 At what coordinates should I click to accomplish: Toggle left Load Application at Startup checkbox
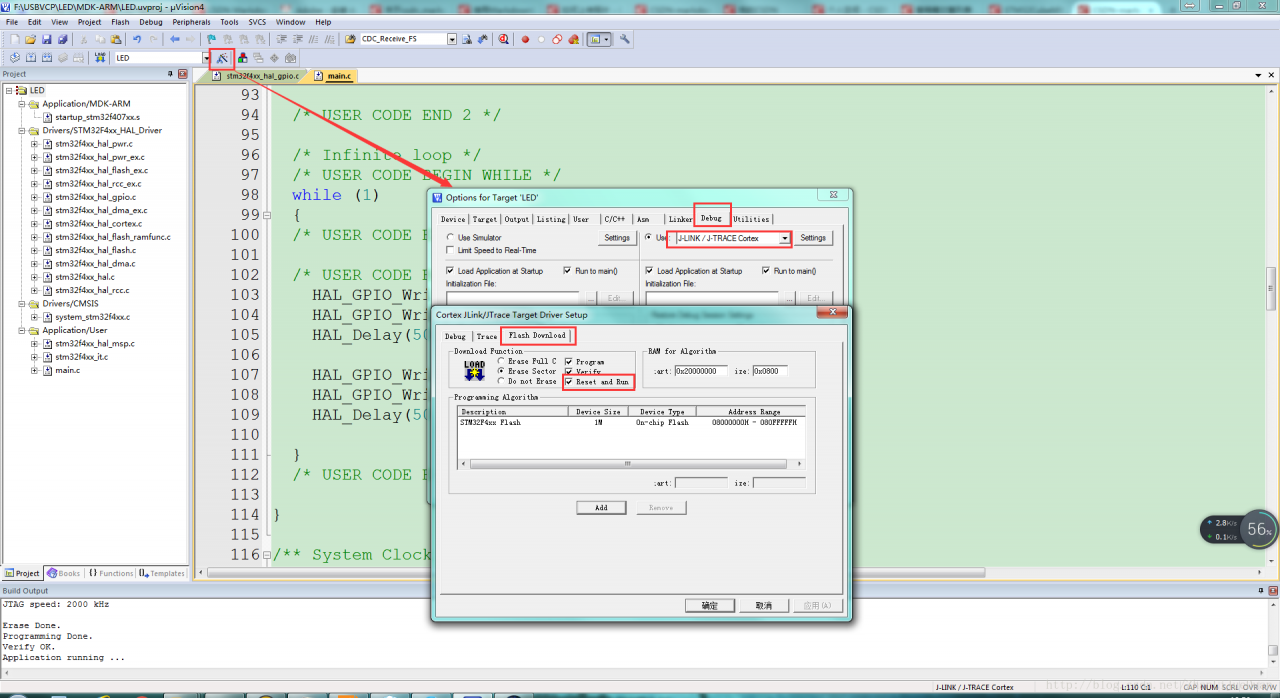tap(451, 271)
